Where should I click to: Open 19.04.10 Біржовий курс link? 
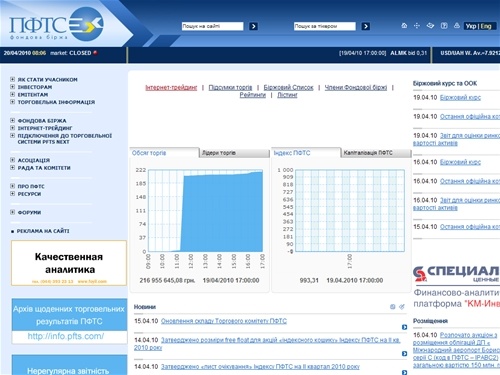(460, 98)
